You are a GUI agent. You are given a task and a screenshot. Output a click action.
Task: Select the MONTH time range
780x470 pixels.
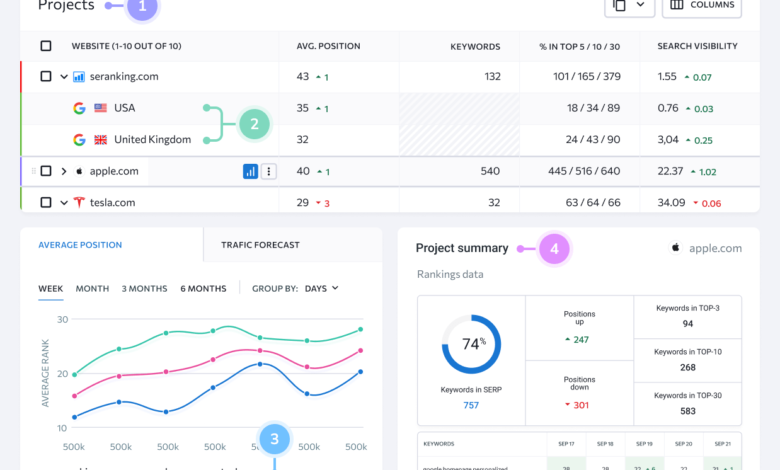click(92, 288)
